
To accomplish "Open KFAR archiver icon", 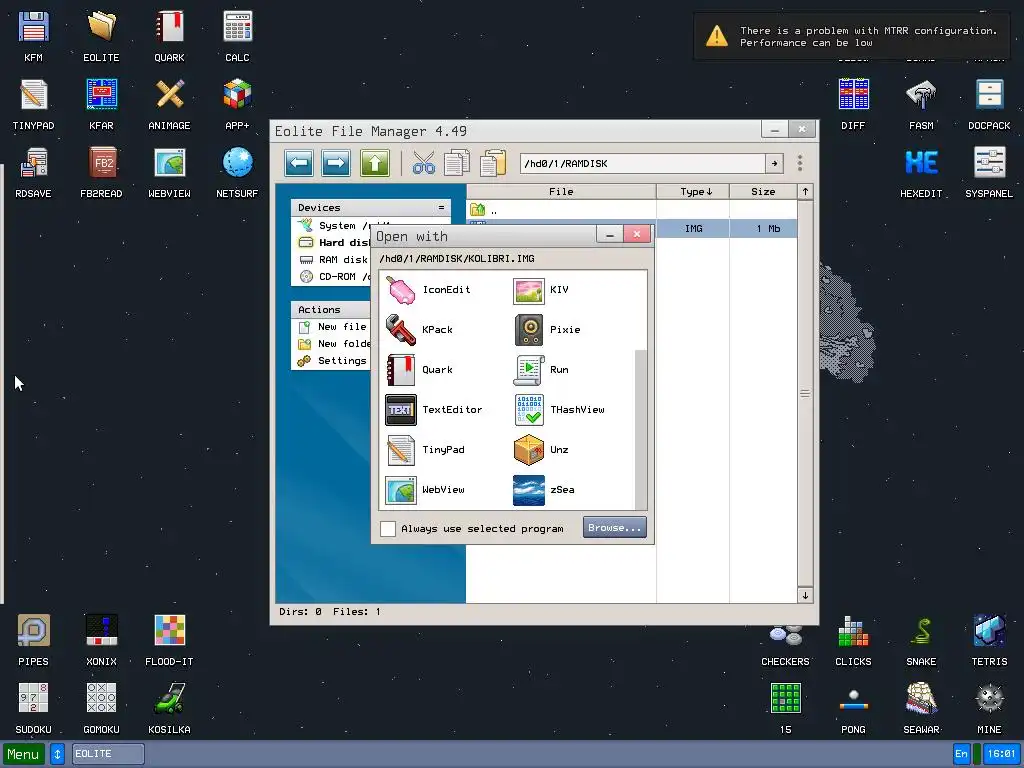I will tap(101, 104).
